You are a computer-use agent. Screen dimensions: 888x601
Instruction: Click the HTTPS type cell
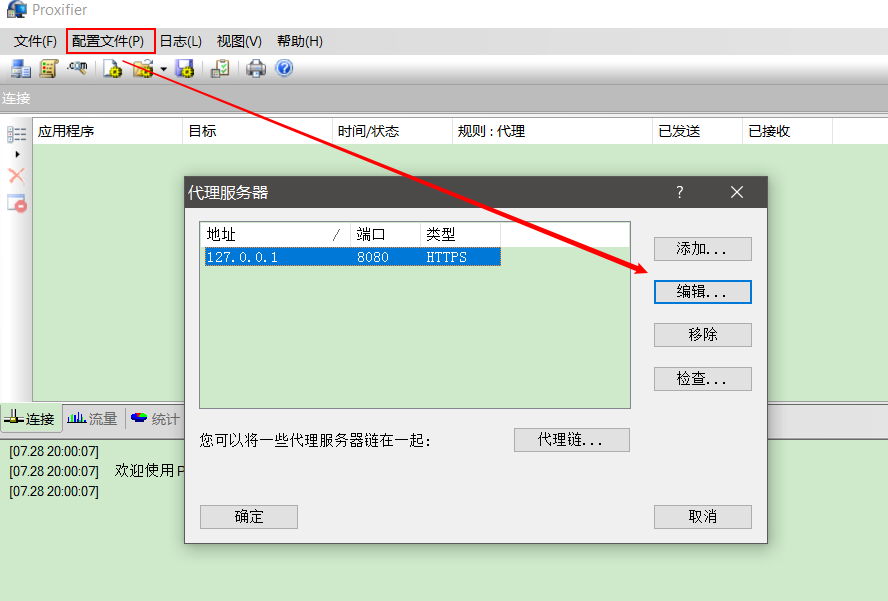446,257
